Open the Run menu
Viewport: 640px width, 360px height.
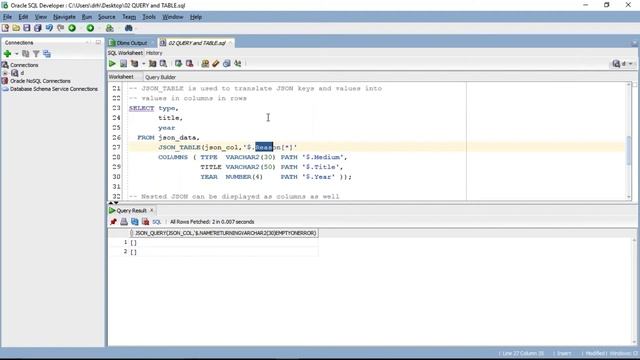pos(87,17)
